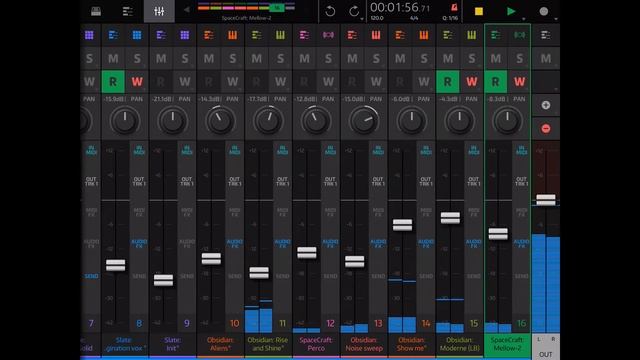The image size is (640, 360).
Task: Open OUT TRK 1 output routing on track 9
Action: tap(187, 181)
